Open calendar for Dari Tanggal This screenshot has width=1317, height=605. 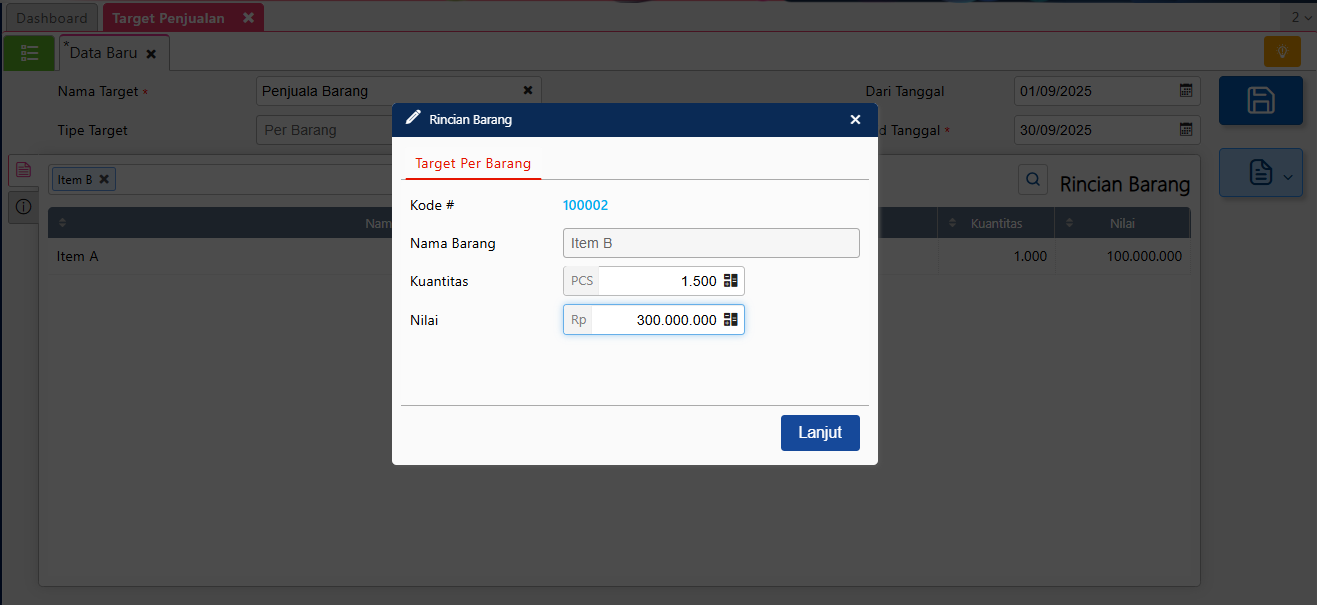(1186, 91)
